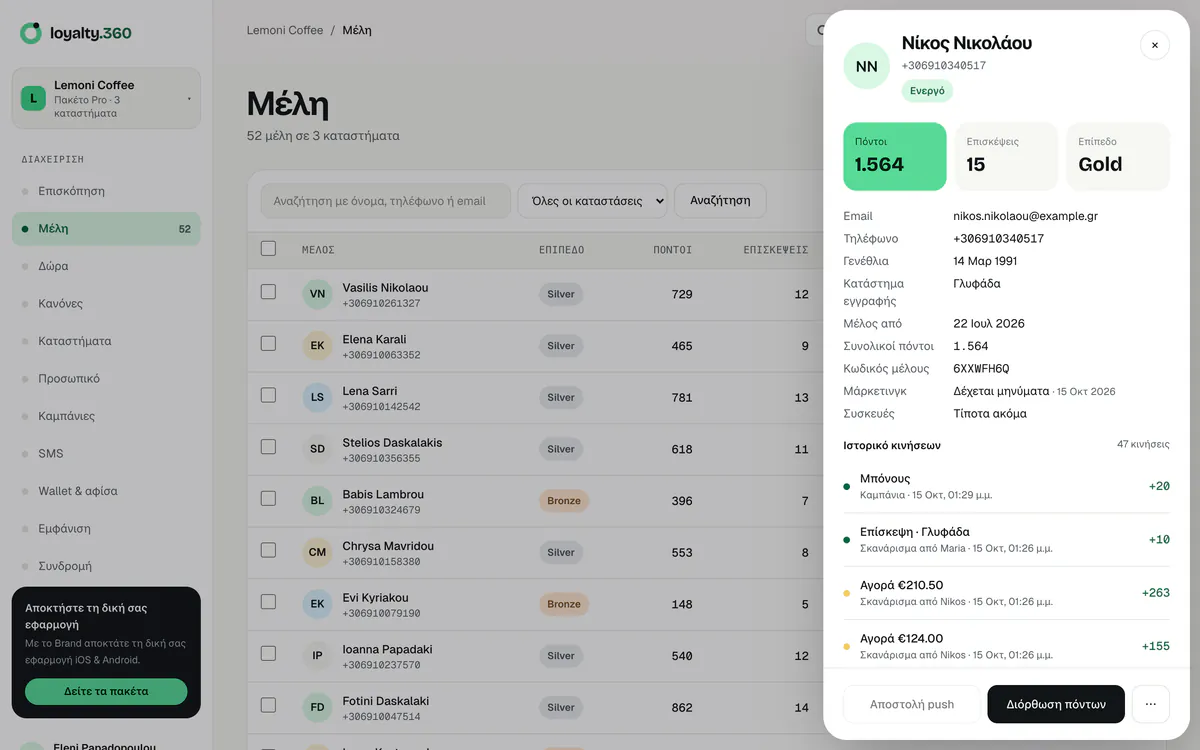
Task: Check the box next to Elena Karali
Action: pyautogui.click(x=268, y=343)
